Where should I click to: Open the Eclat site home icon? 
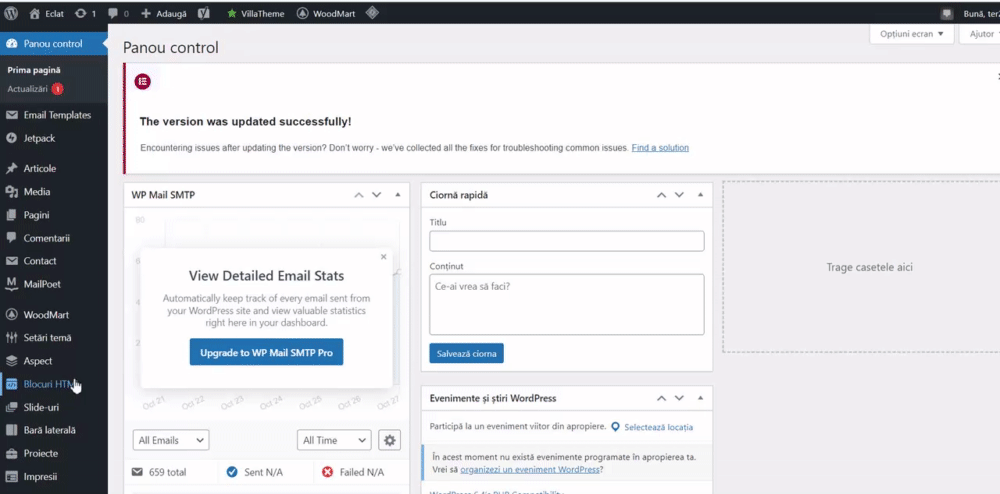[x=35, y=13]
